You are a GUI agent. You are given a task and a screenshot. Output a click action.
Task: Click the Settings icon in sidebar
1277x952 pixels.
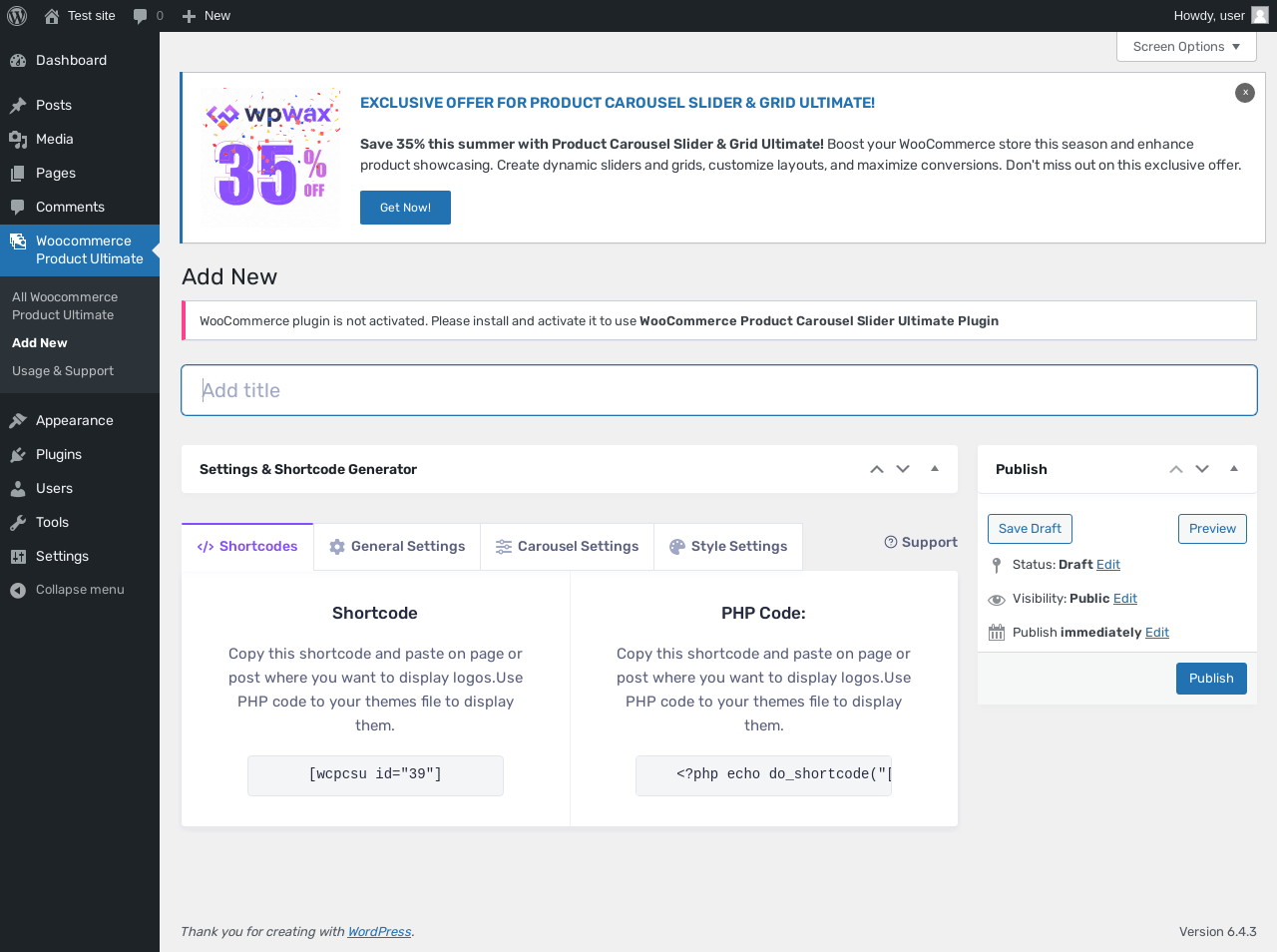[x=18, y=556]
